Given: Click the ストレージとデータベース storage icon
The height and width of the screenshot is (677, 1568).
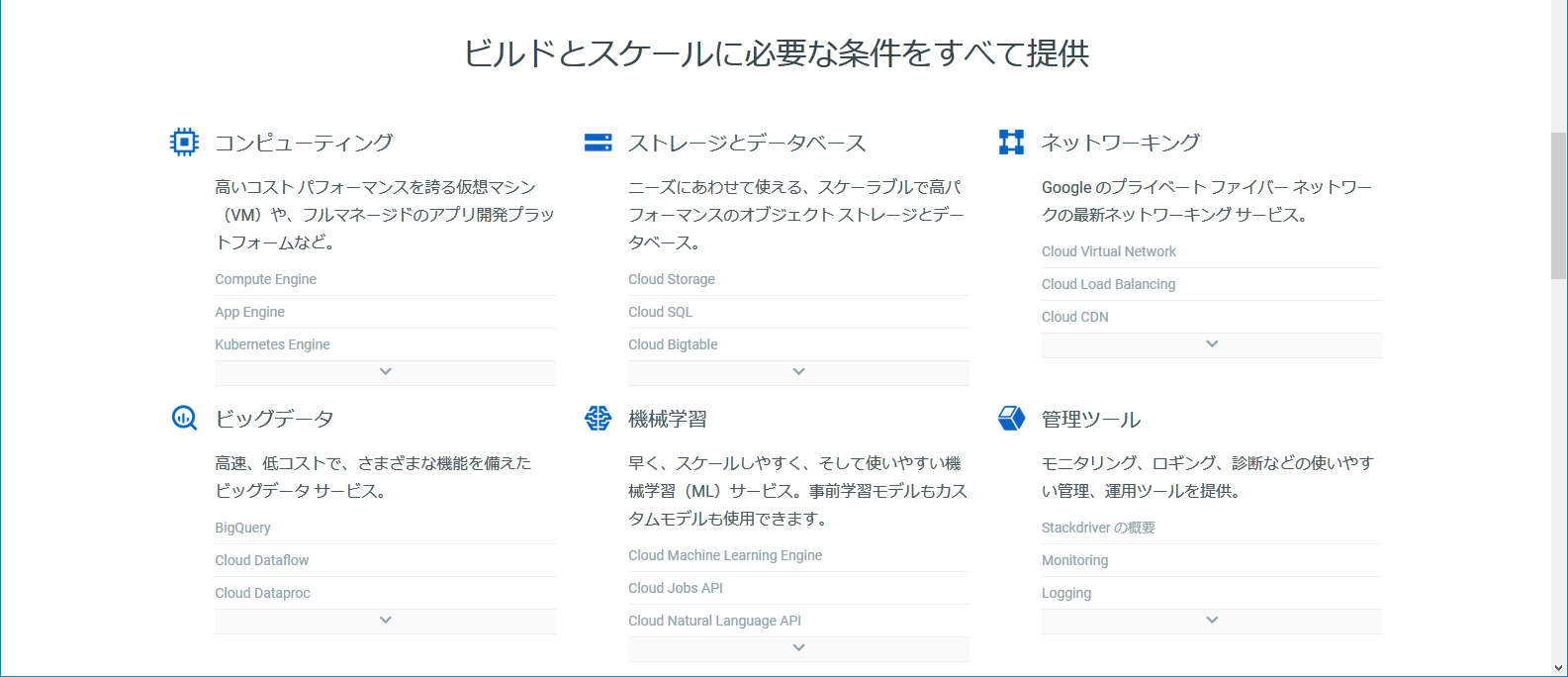Looking at the screenshot, I should pyautogui.click(x=598, y=143).
